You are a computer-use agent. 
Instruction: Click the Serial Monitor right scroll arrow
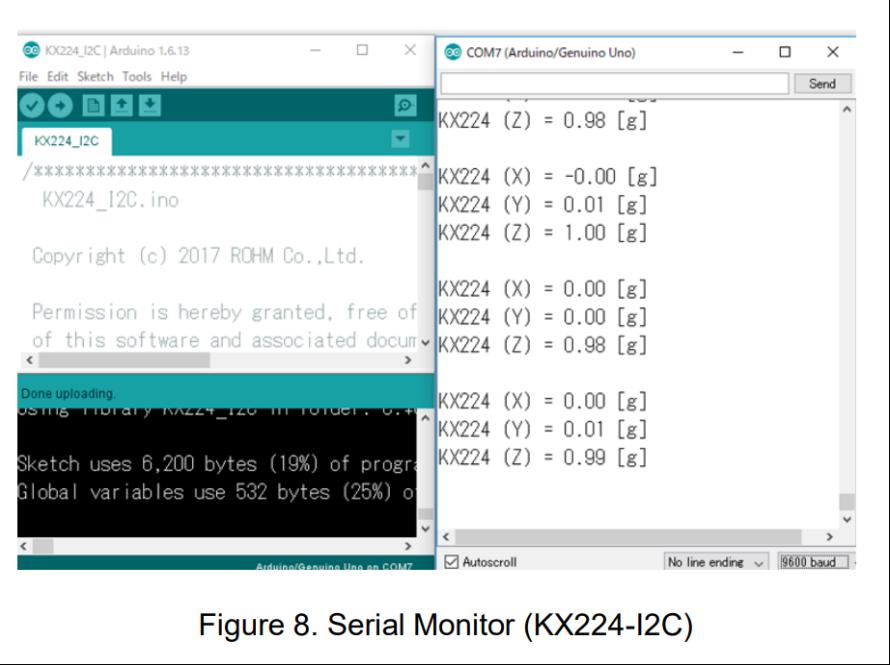click(829, 536)
